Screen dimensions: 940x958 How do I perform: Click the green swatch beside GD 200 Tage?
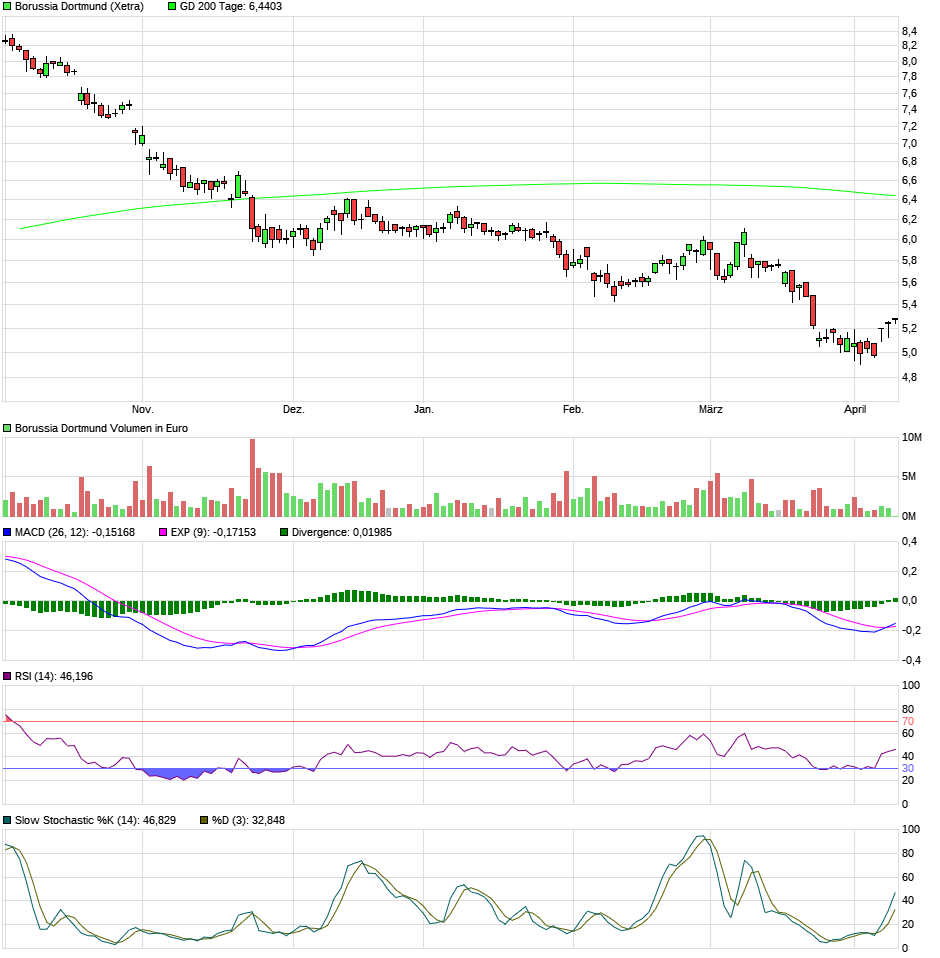(x=172, y=6)
